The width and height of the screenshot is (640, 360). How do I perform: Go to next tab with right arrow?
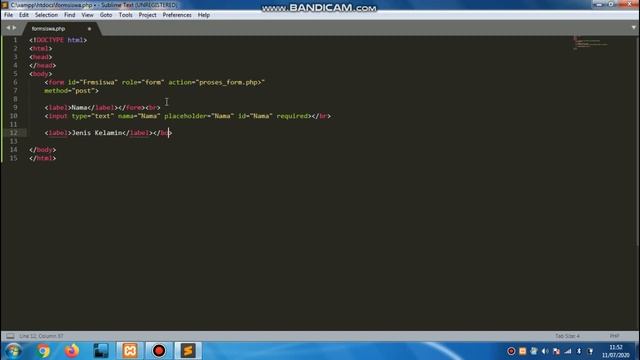pyautogui.click(x=14, y=28)
